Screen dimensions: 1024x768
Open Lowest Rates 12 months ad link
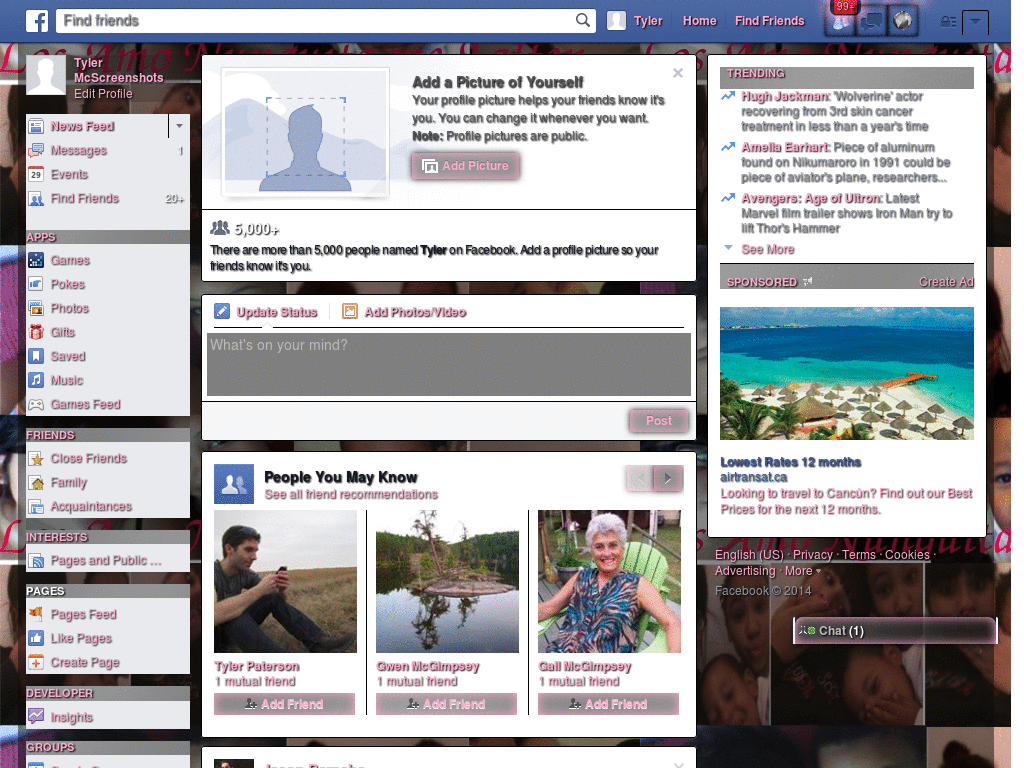point(790,462)
